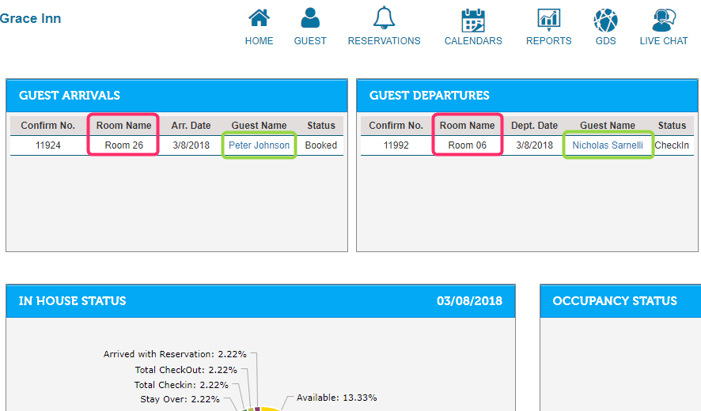
Task: Click Room Name header in Guest Departures
Action: (x=467, y=126)
